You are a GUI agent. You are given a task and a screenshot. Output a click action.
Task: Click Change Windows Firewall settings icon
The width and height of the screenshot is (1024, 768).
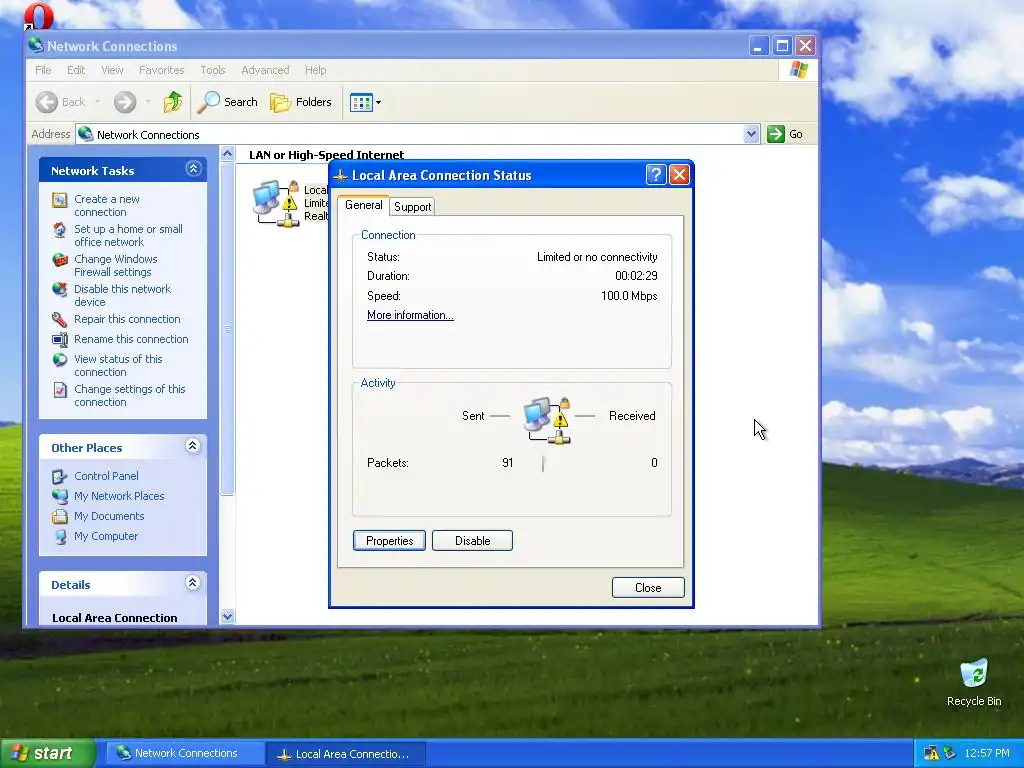click(59, 260)
